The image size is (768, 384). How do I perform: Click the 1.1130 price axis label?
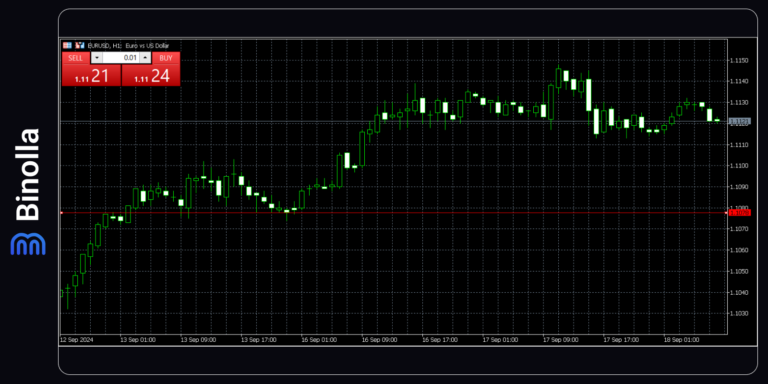point(739,102)
